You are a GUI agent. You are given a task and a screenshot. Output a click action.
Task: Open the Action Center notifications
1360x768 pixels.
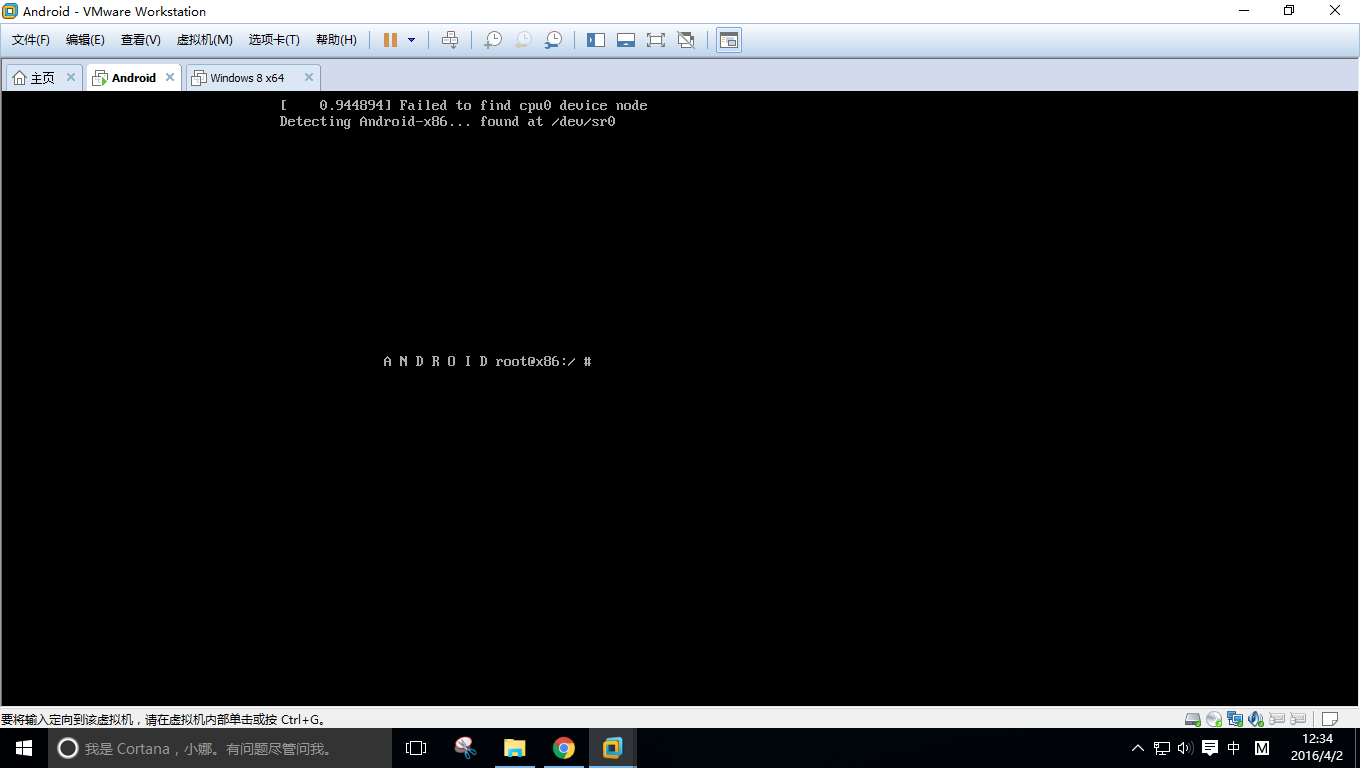point(1210,748)
